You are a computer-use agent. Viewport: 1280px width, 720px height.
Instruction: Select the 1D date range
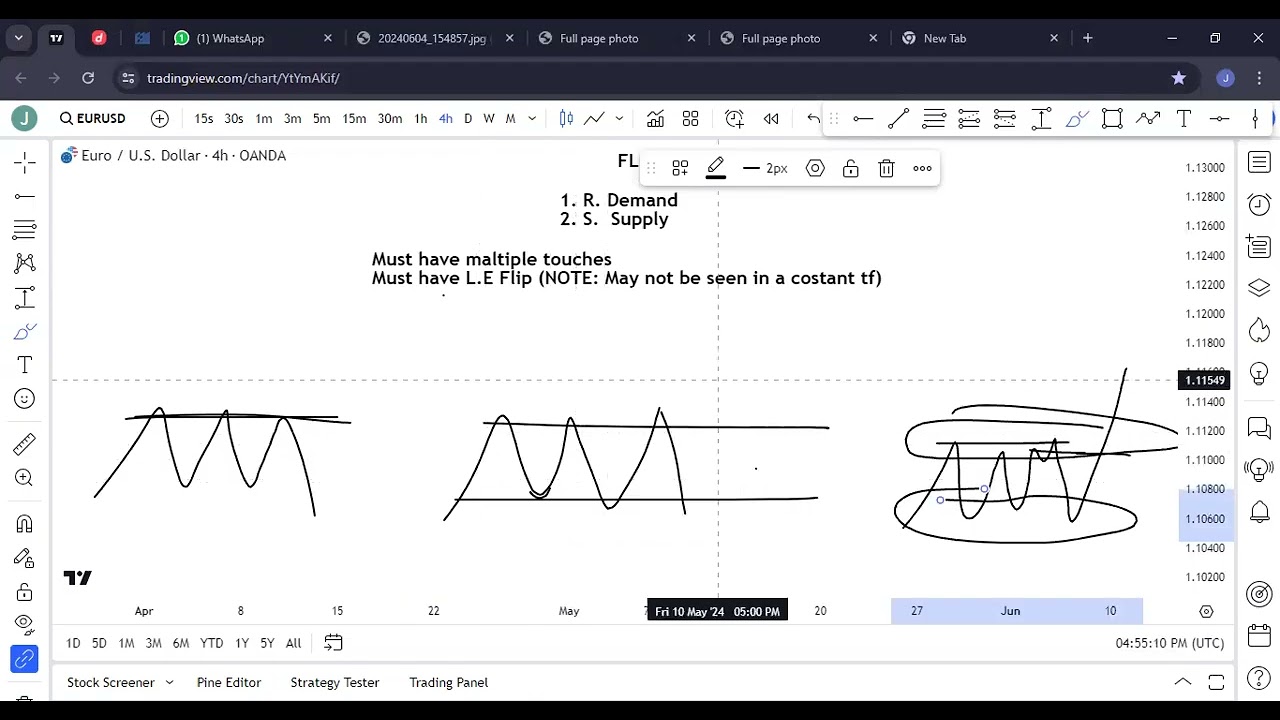[73, 643]
